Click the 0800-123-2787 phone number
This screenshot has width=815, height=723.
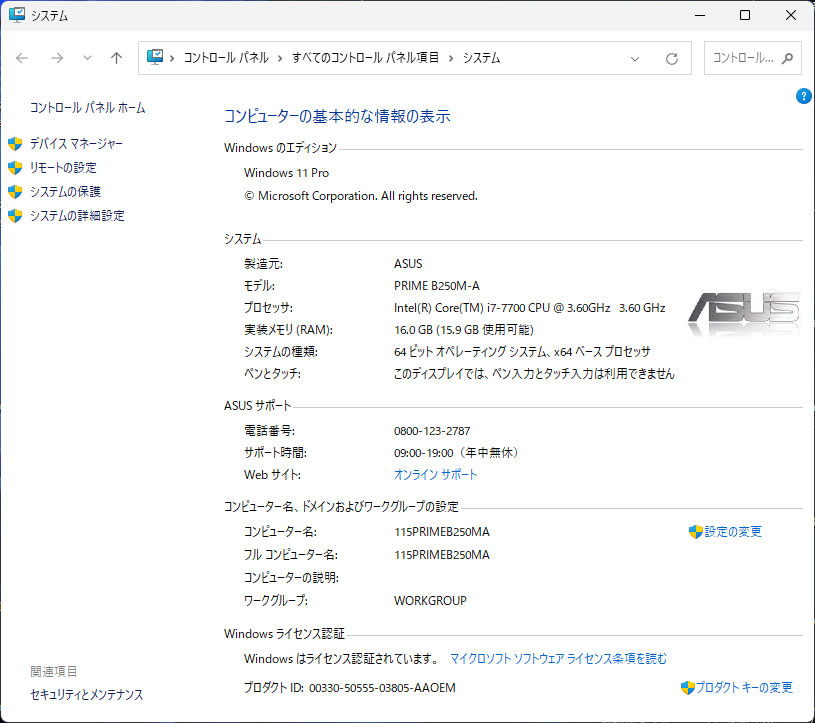click(432, 431)
